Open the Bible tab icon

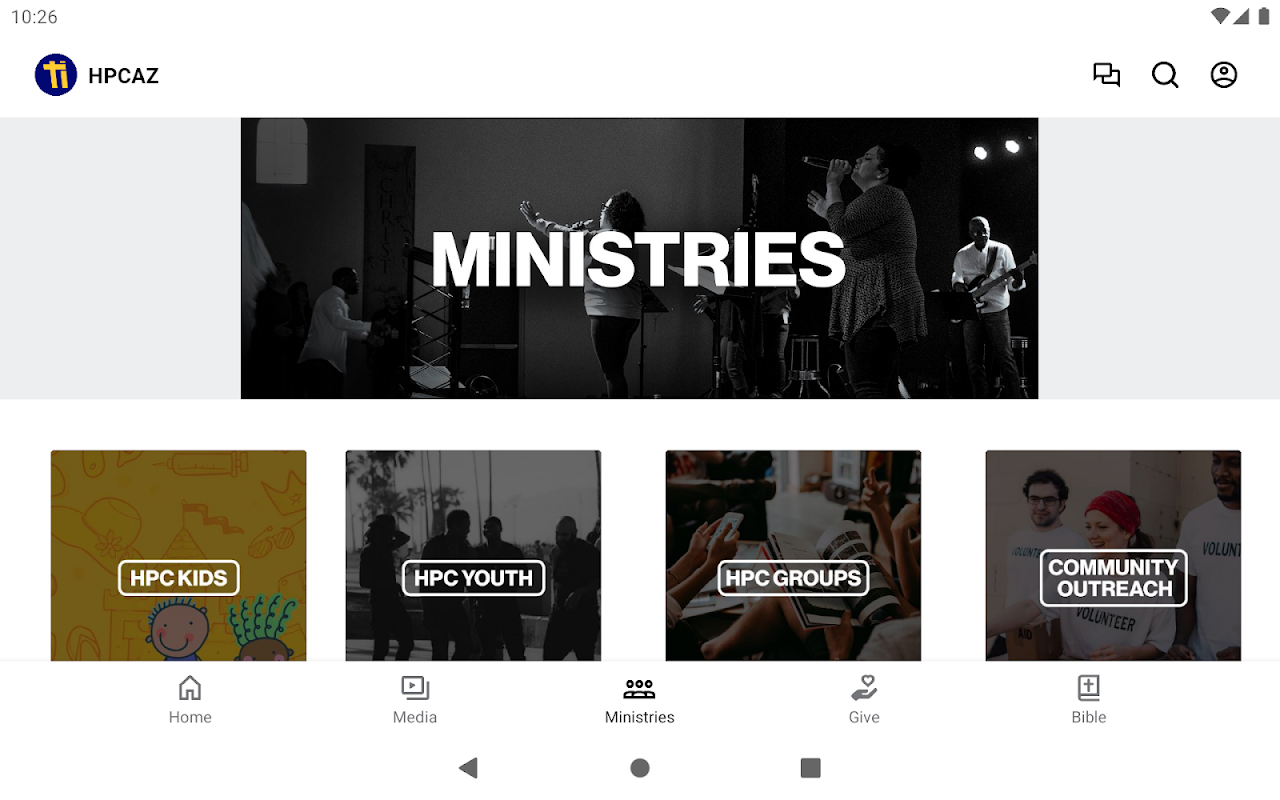point(1089,688)
